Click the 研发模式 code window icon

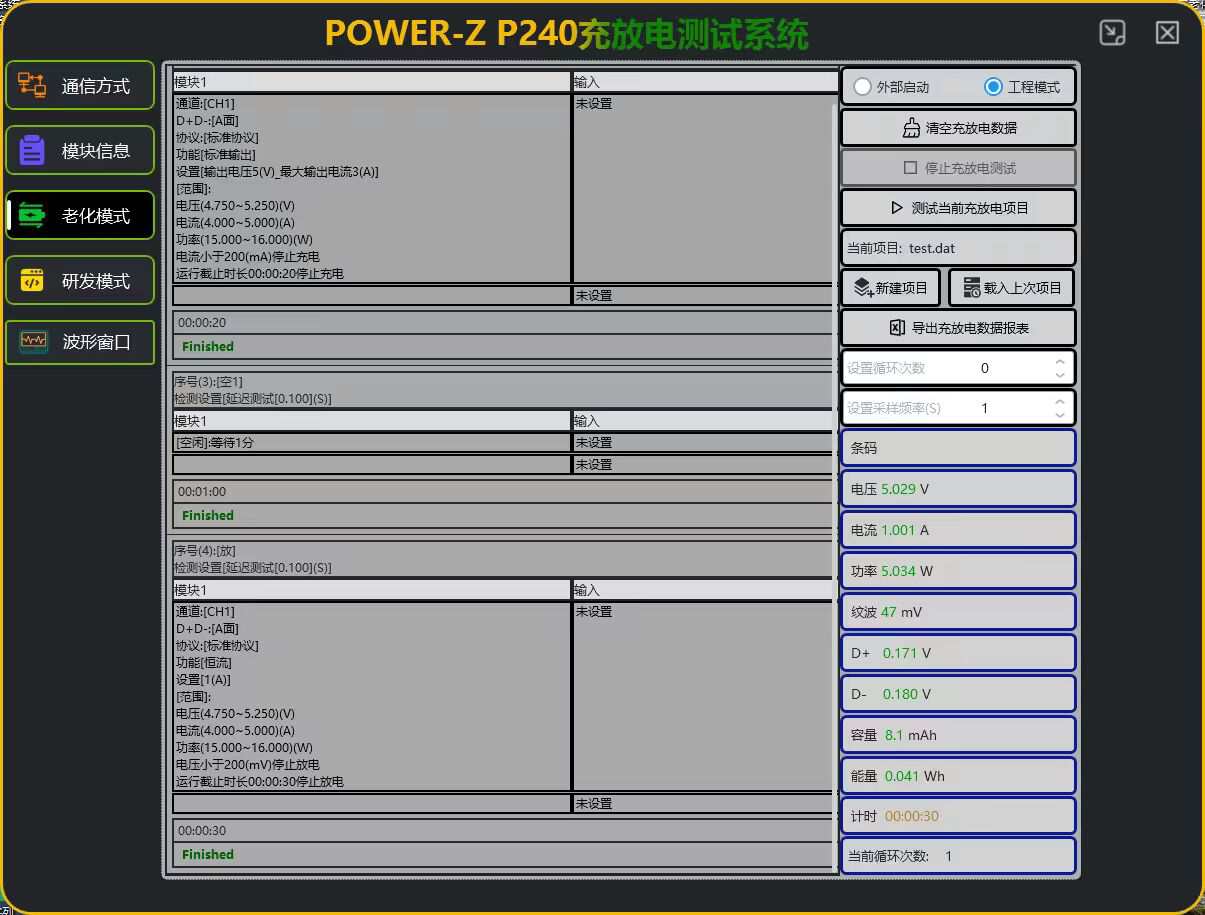[32, 281]
